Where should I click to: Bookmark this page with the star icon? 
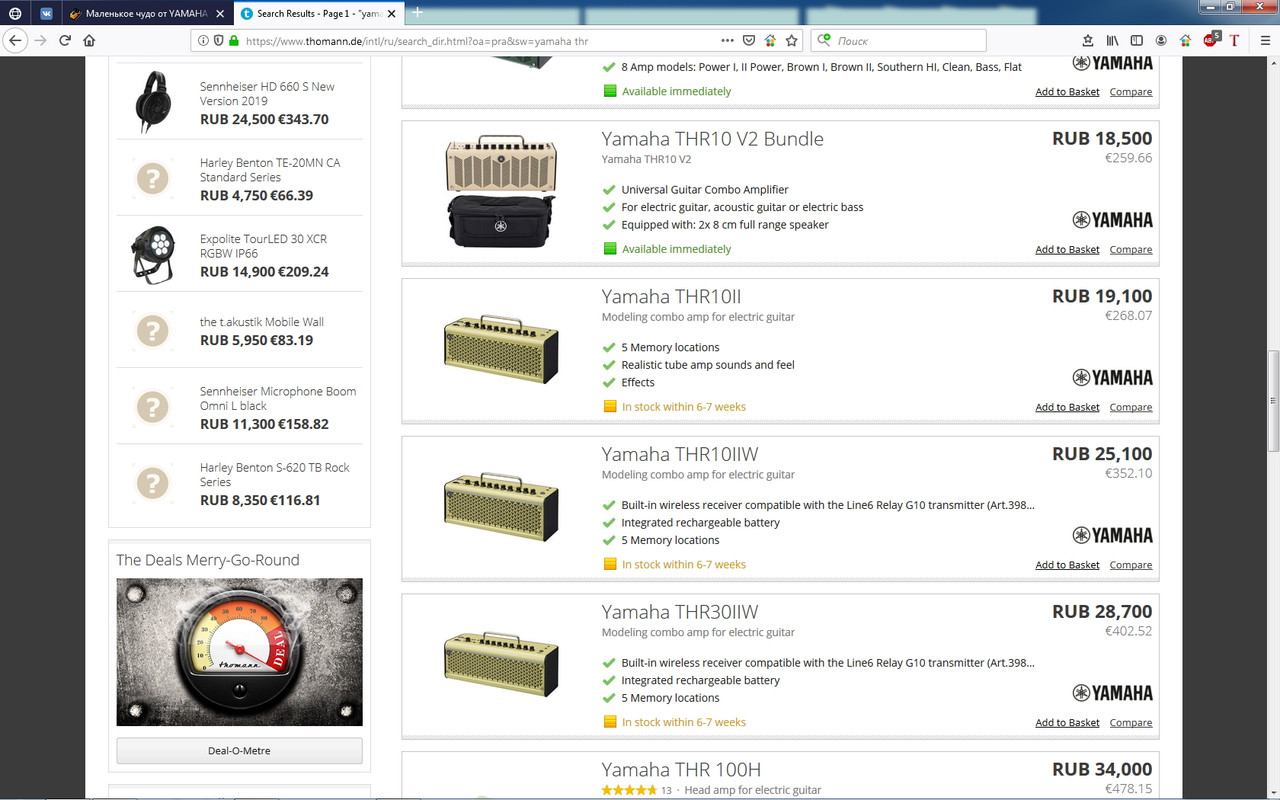tap(792, 41)
